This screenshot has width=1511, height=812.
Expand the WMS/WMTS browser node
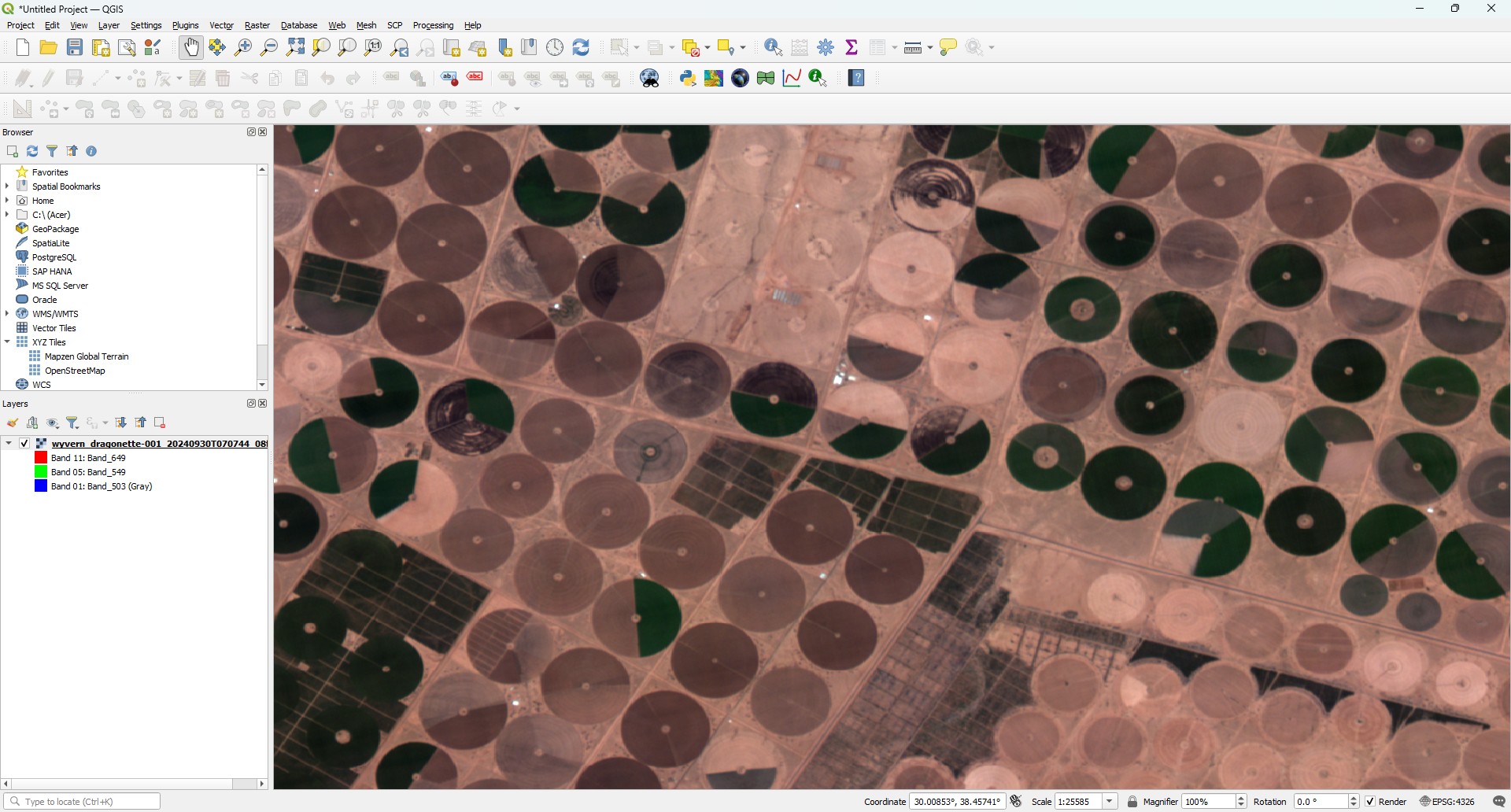coord(7,314)
